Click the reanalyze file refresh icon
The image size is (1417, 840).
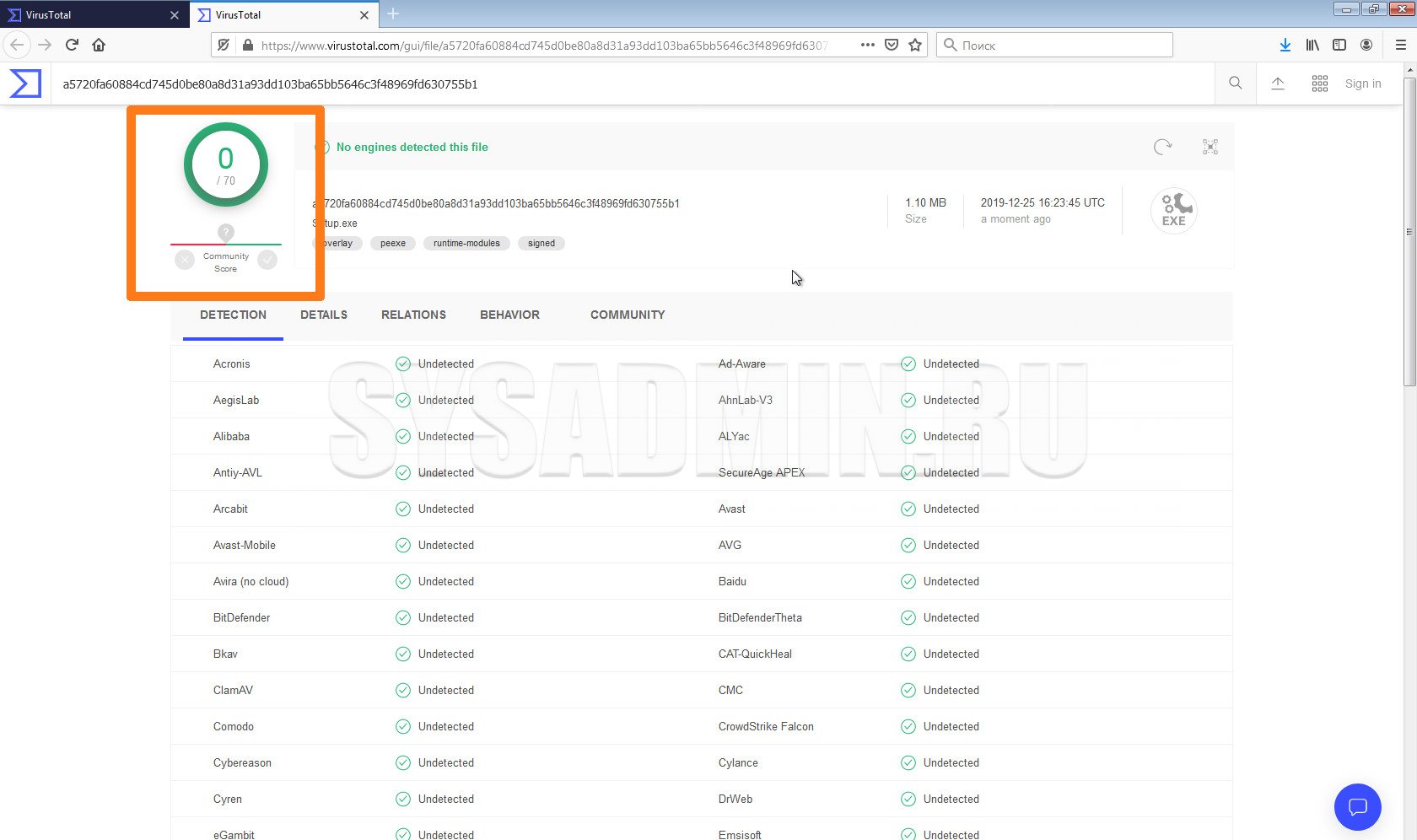[1162, 147]
